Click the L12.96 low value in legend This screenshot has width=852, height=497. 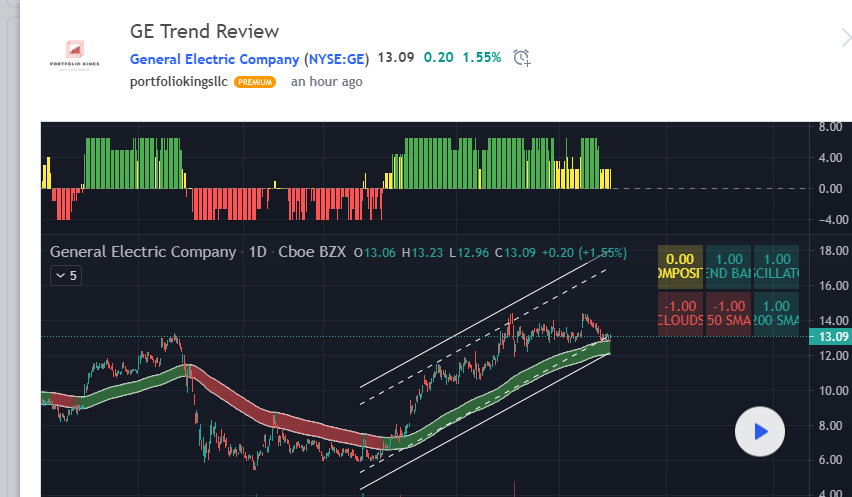click(469, 253)
